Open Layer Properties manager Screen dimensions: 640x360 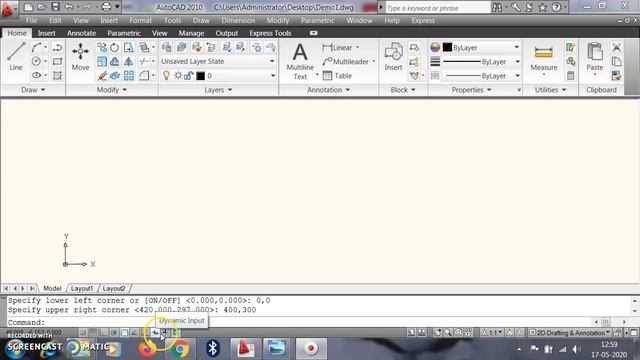tap(167, 47)
